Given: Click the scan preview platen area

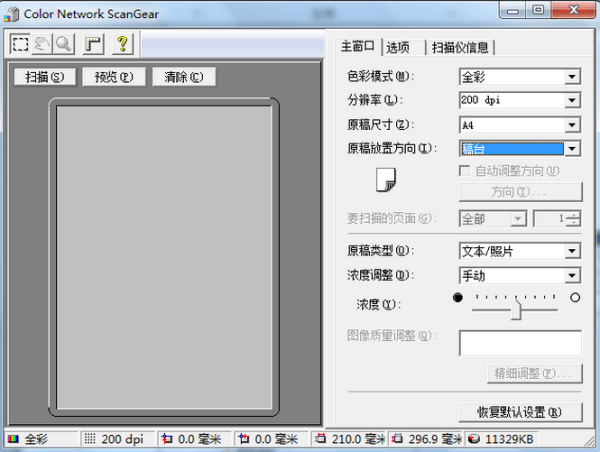Looking at the screenshot, I should [164, 257].
